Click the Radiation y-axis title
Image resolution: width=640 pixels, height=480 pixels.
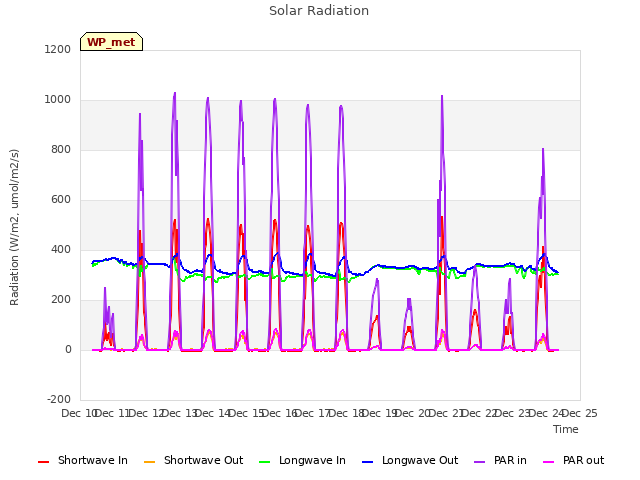point(14,227)
